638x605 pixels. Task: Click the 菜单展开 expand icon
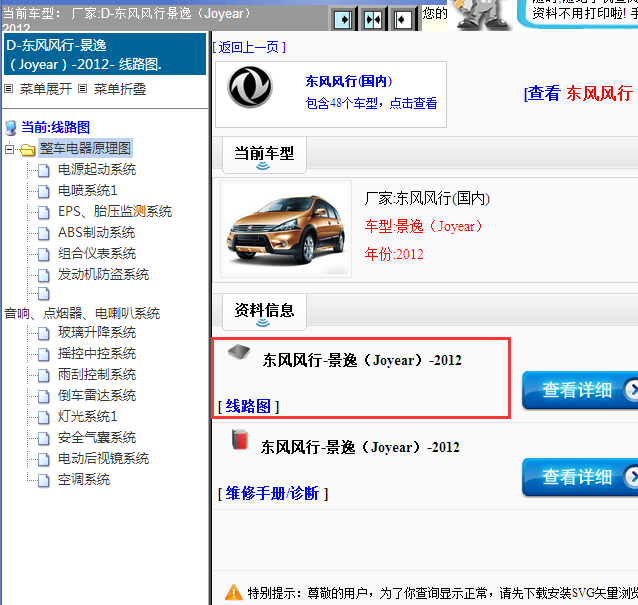click(x=9, y=89)
